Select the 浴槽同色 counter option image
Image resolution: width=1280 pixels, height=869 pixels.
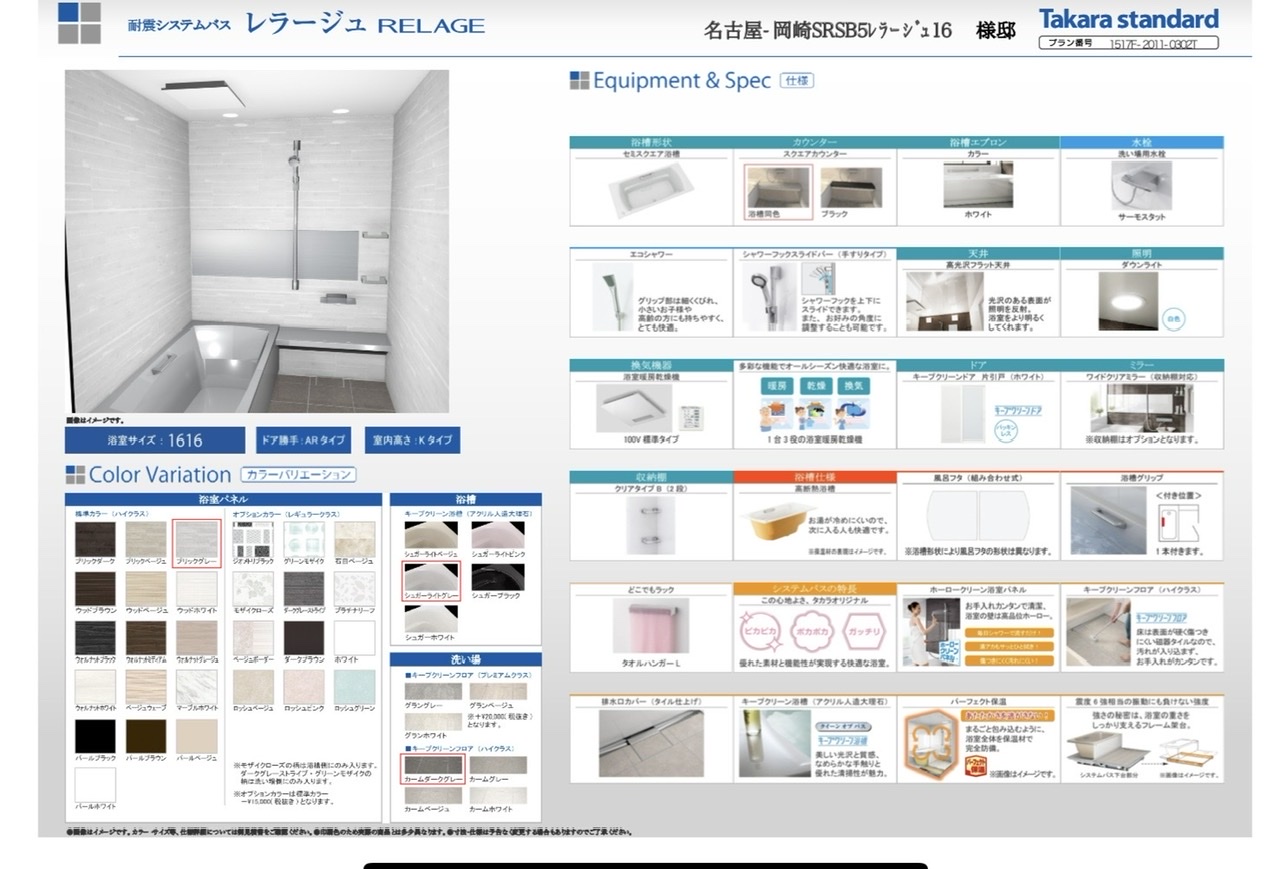point(778,186)
